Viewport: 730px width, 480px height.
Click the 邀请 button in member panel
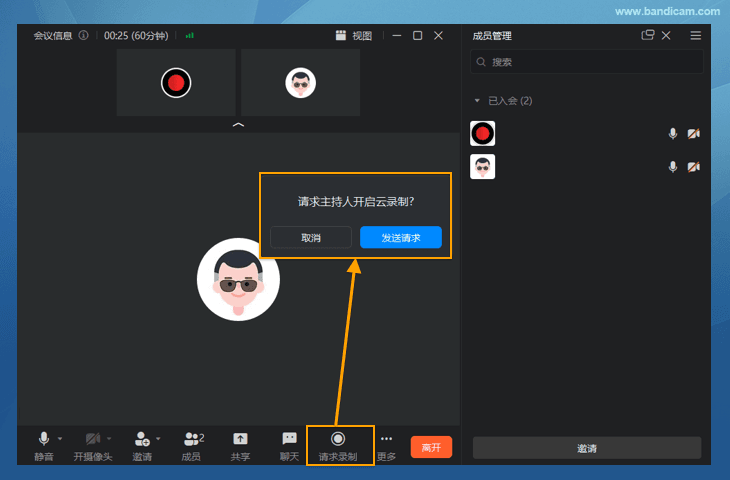[x=587, y=448]
